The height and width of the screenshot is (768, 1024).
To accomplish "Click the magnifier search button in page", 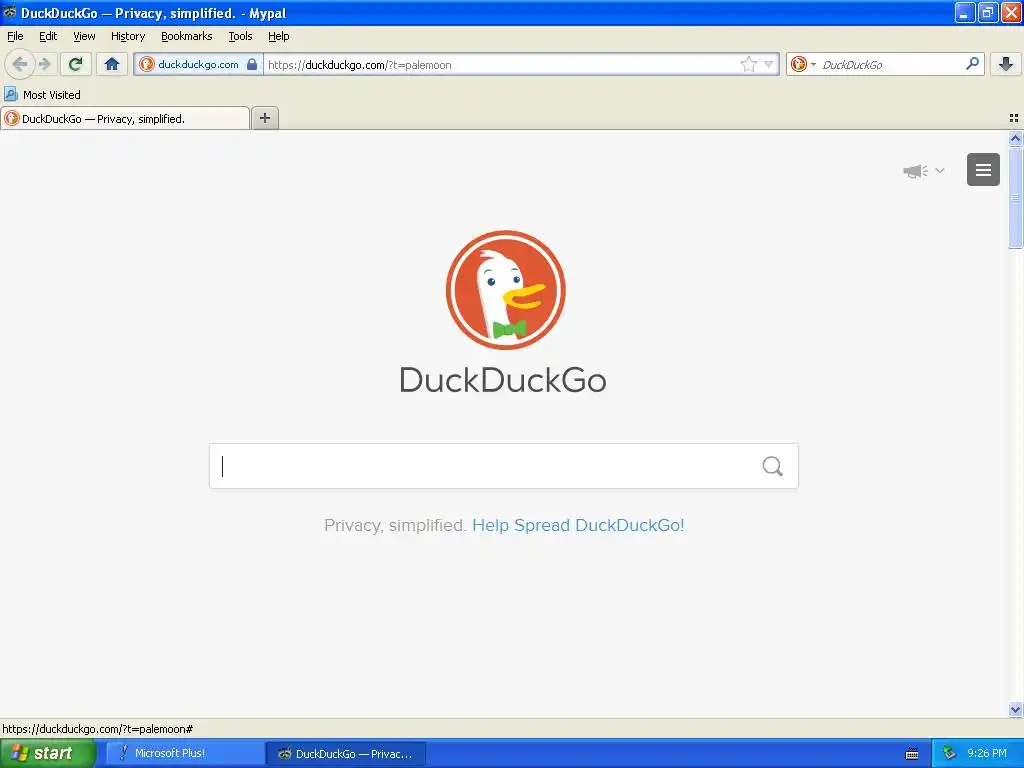I will tap(773, 466).
